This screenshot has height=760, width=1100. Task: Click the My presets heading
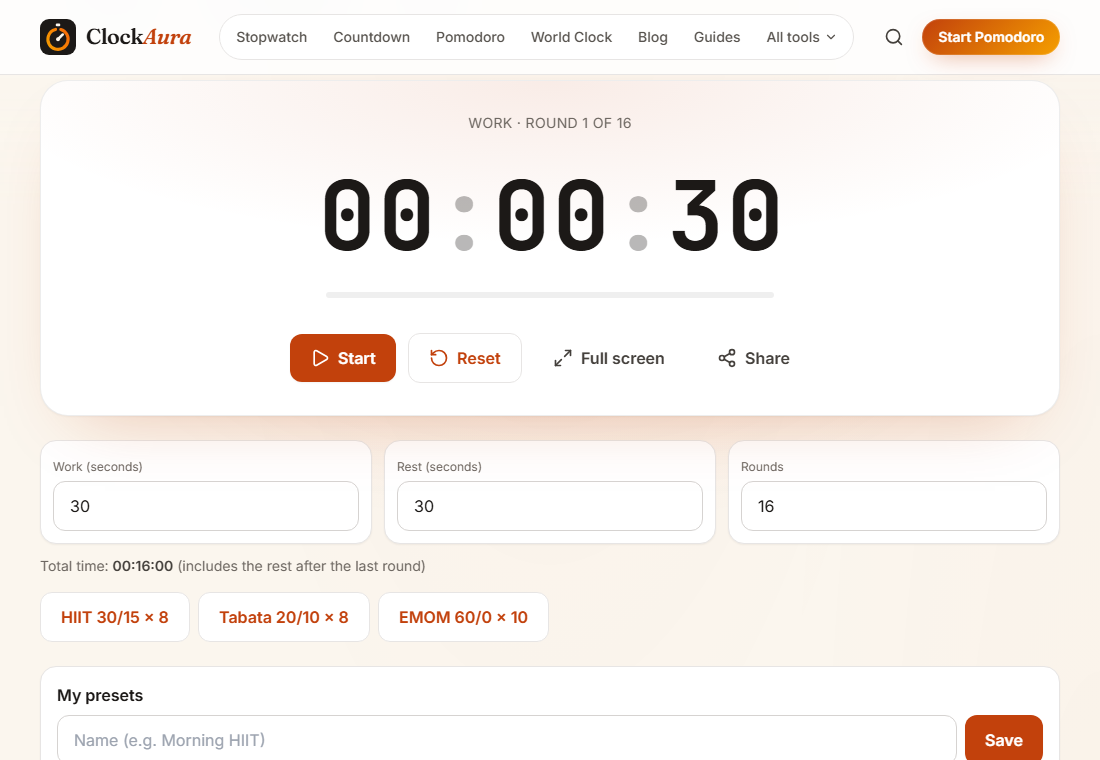pyautogui.click(x=100, y=695)
